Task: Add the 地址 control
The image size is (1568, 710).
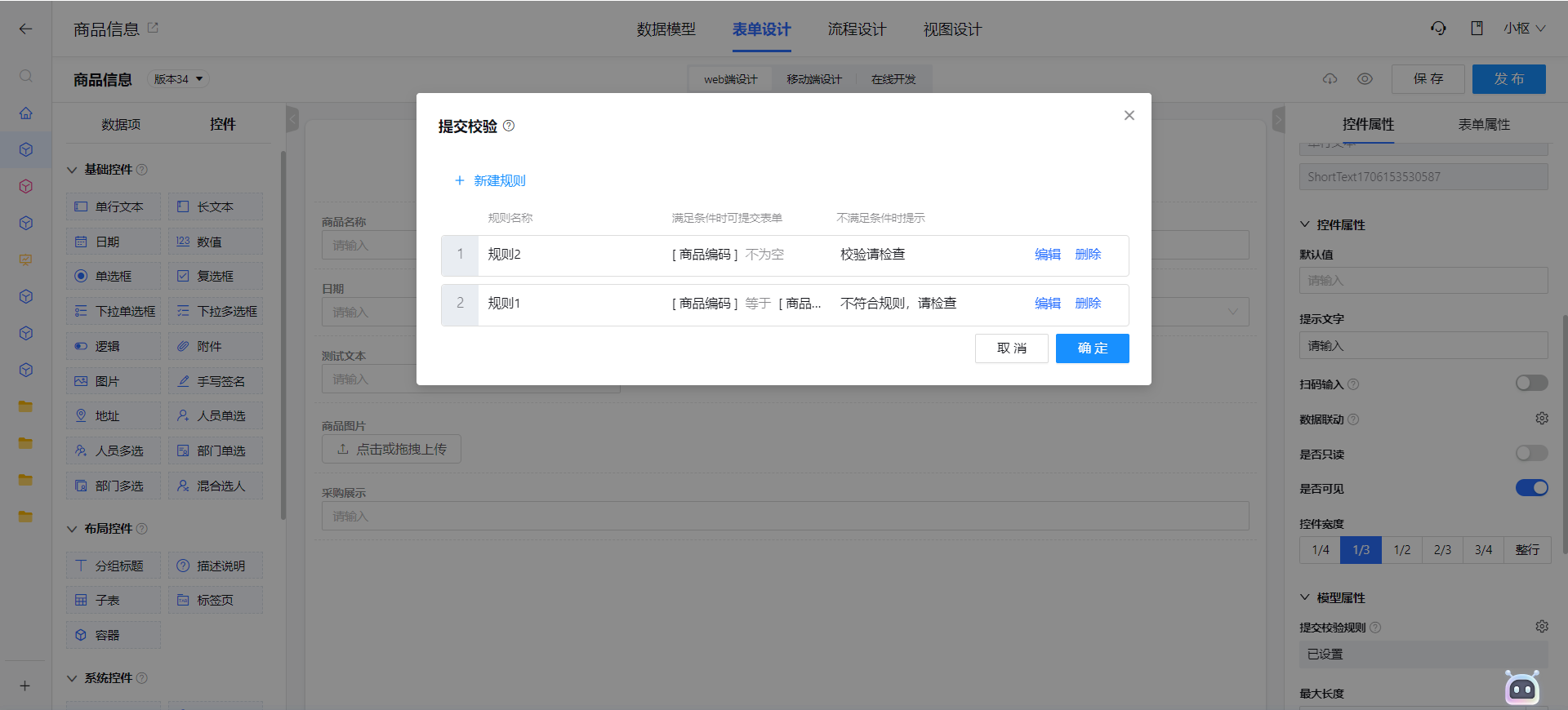Action: (114, 415)
